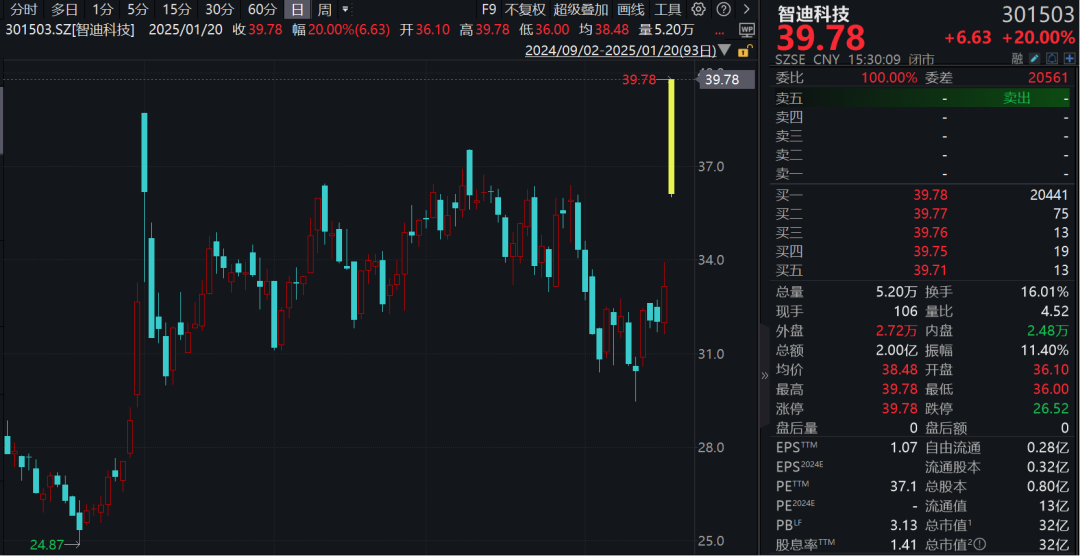Select the 周 weekly period tab
The image size is (1080, 556).
pos(325,10)
